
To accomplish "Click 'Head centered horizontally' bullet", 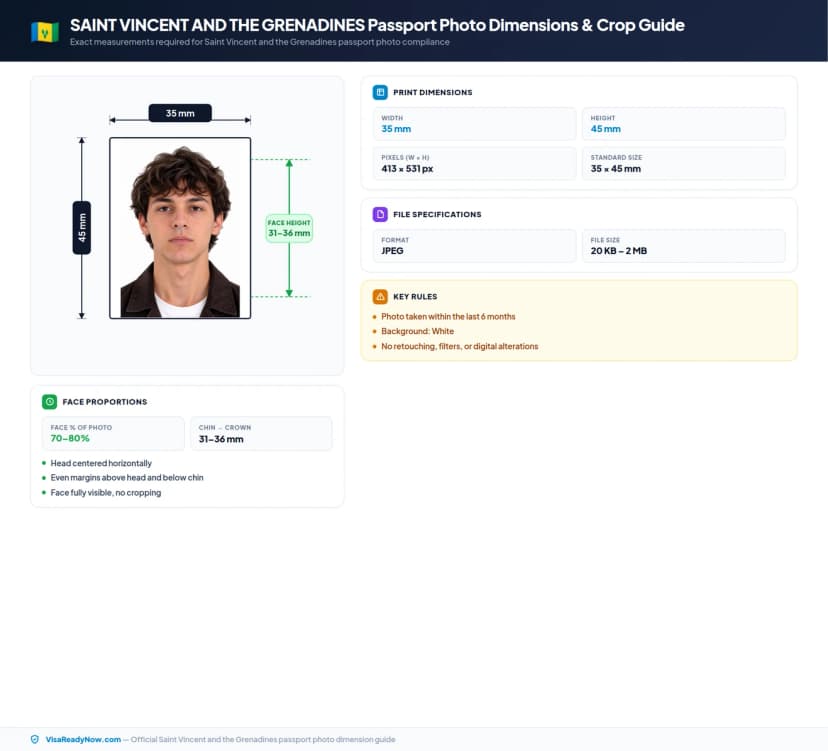I will point(101,463).
